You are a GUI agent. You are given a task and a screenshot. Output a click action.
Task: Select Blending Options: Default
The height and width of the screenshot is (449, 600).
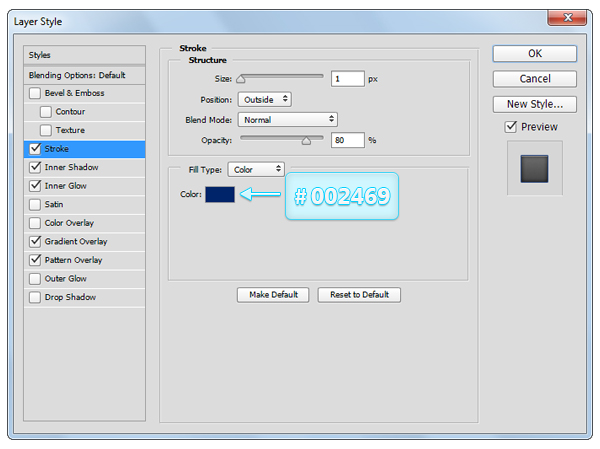(x=84, y=75)
